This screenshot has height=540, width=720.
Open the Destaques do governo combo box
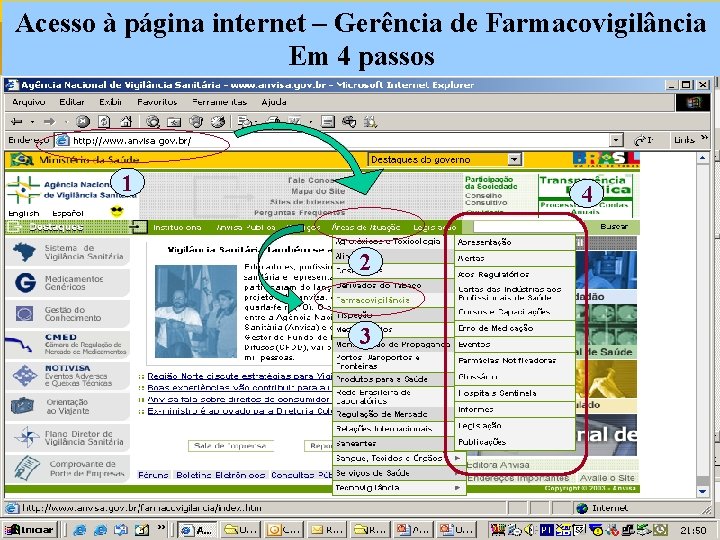[x=444, y=159]
